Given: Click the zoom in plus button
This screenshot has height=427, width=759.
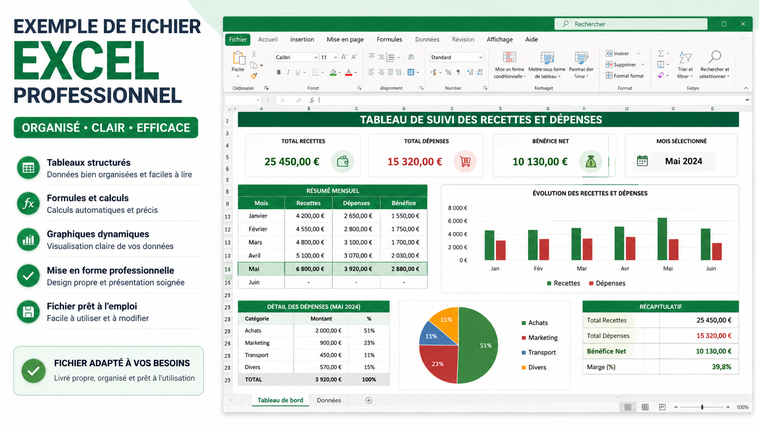Looking at the screenshot, I should click(x=728, y=407).
